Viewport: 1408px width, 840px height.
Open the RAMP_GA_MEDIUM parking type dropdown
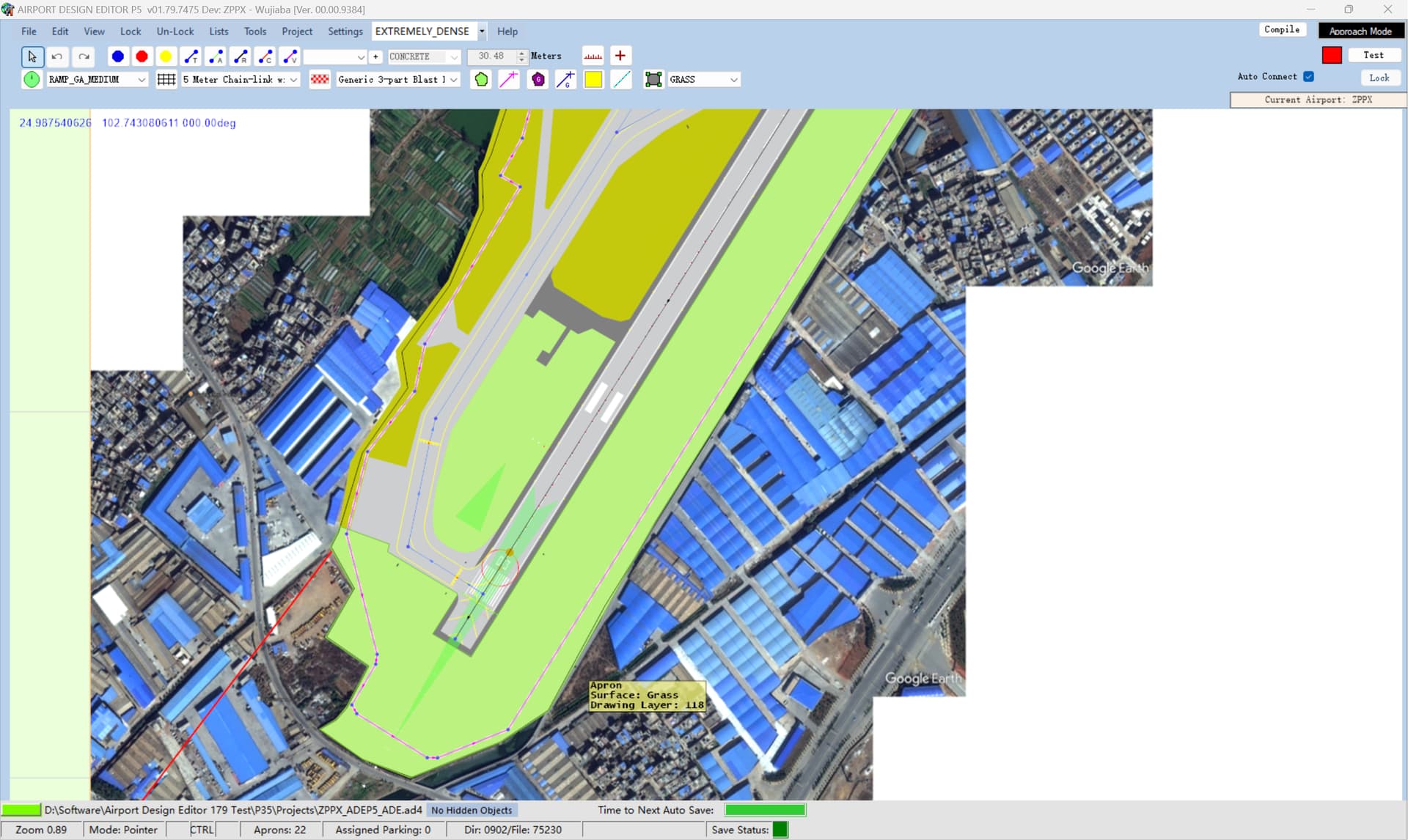tap(142, 79)
